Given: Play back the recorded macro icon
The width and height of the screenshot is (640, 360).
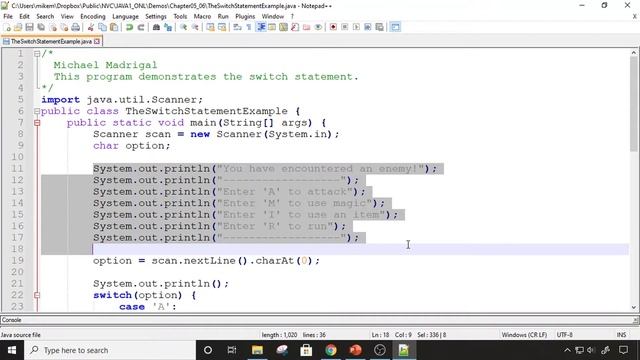Looking at the screenshot, I should click(356, 27).
